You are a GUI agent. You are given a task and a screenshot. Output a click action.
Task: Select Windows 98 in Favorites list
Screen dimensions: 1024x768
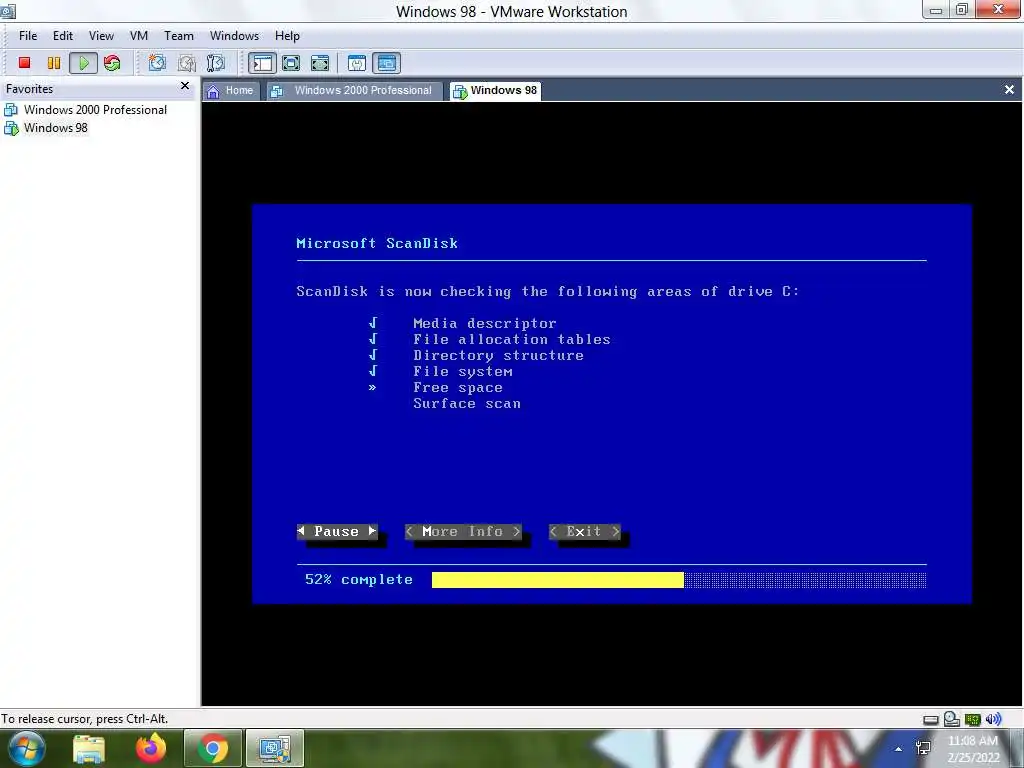(x=46, y=128)
